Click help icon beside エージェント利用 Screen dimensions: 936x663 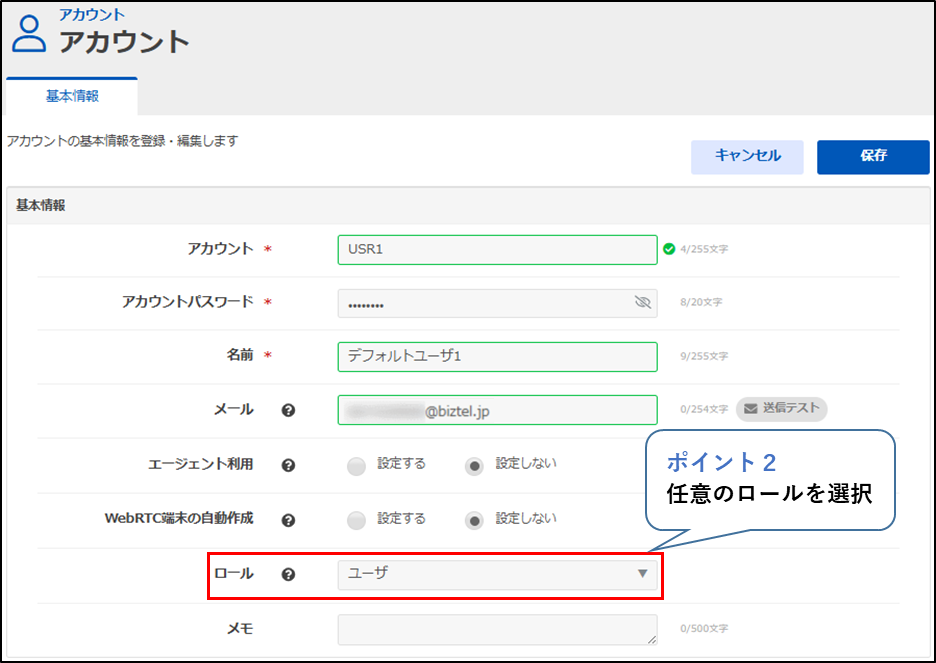(288, 465)
